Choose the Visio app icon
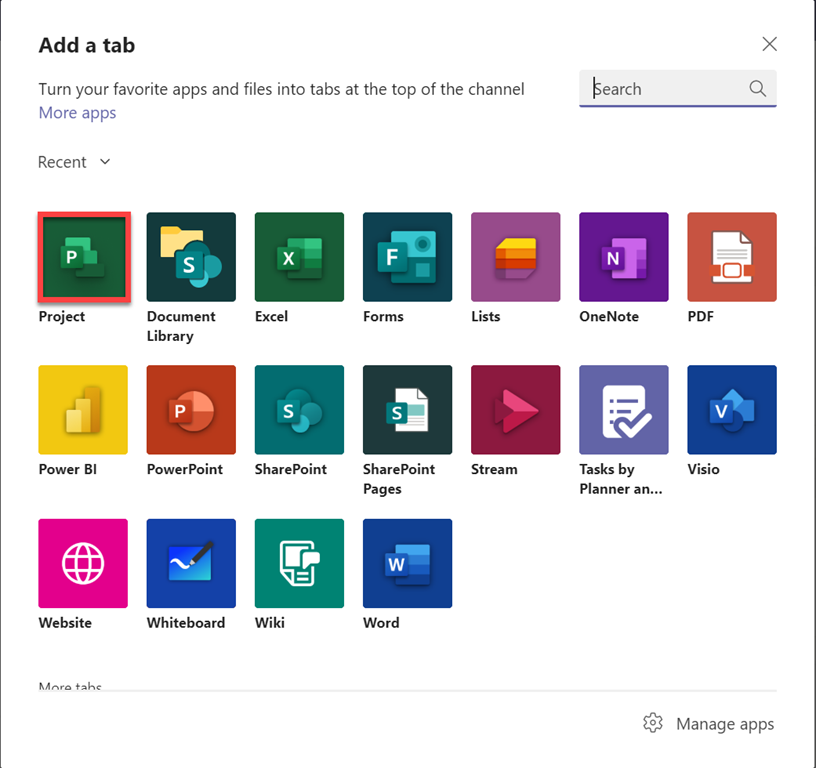Viewport: 816px width, 768px height. 731,410
